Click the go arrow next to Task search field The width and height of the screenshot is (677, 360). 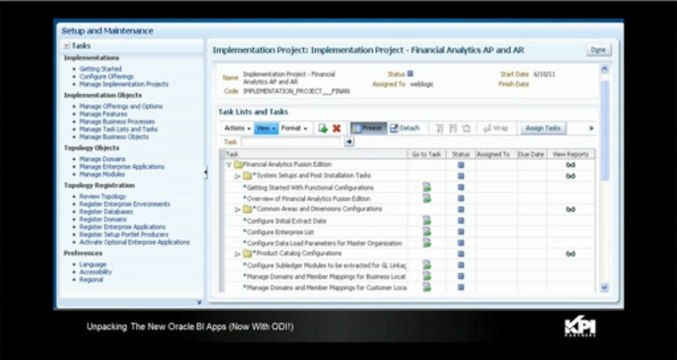click(349, 142)
